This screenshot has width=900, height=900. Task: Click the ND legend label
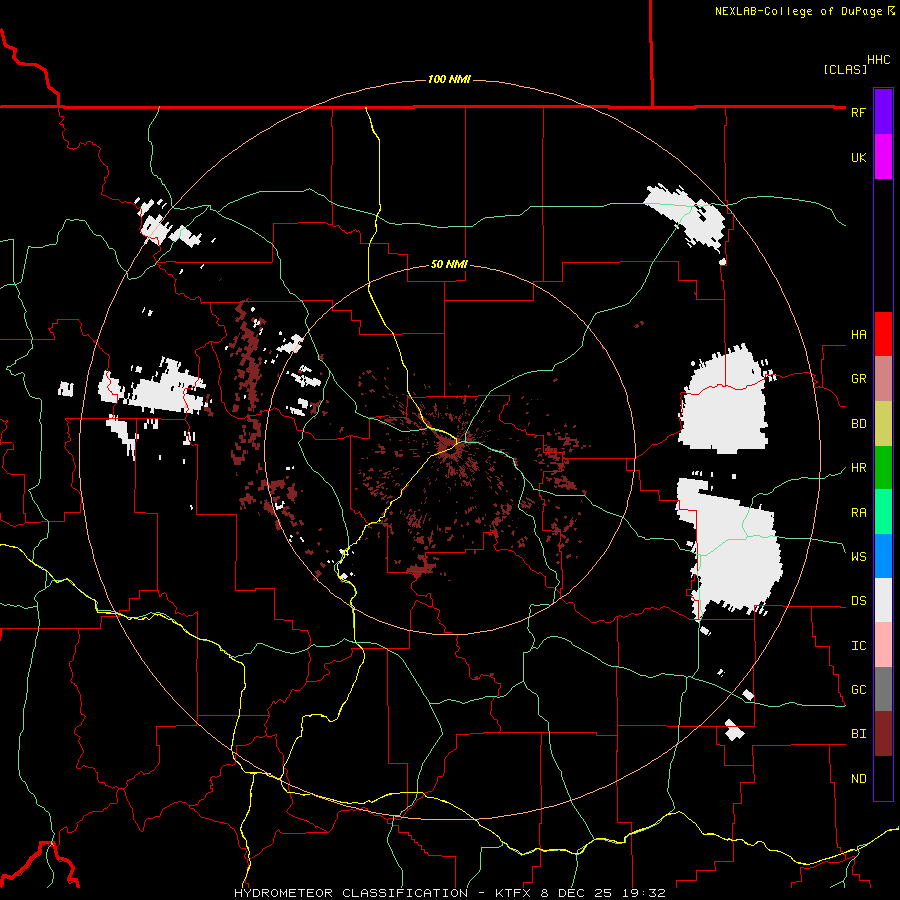(x=858, y=779)
